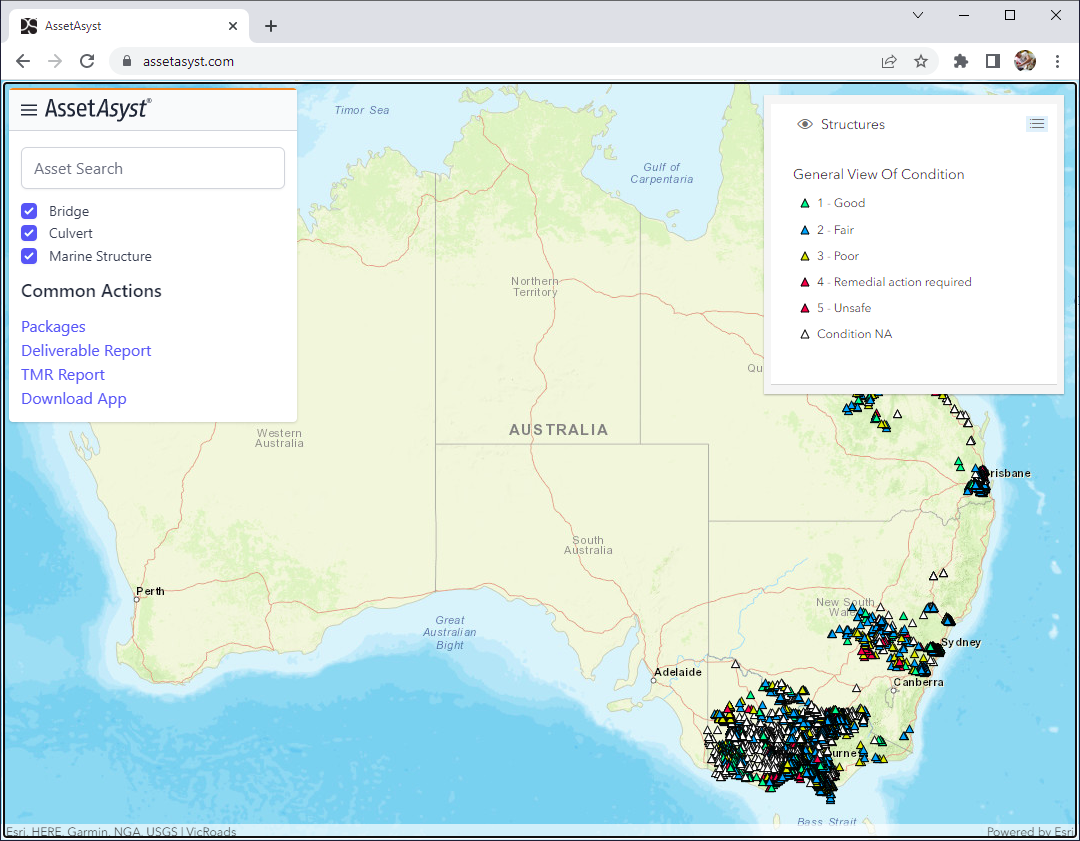Screen dimensions: 1080x841
Task: Open a new browser tab
Action: [271, 26]
